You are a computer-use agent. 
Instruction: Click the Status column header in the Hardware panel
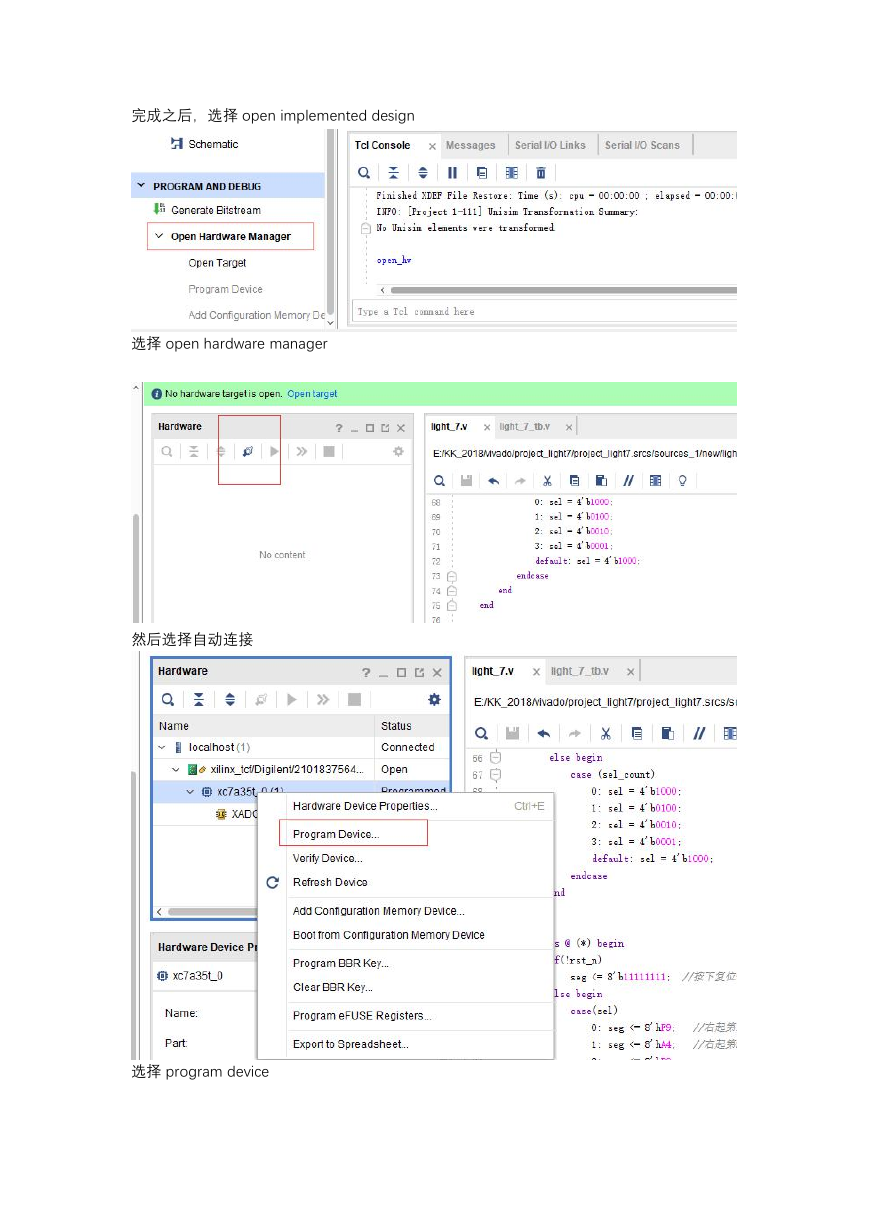[412, 726]
